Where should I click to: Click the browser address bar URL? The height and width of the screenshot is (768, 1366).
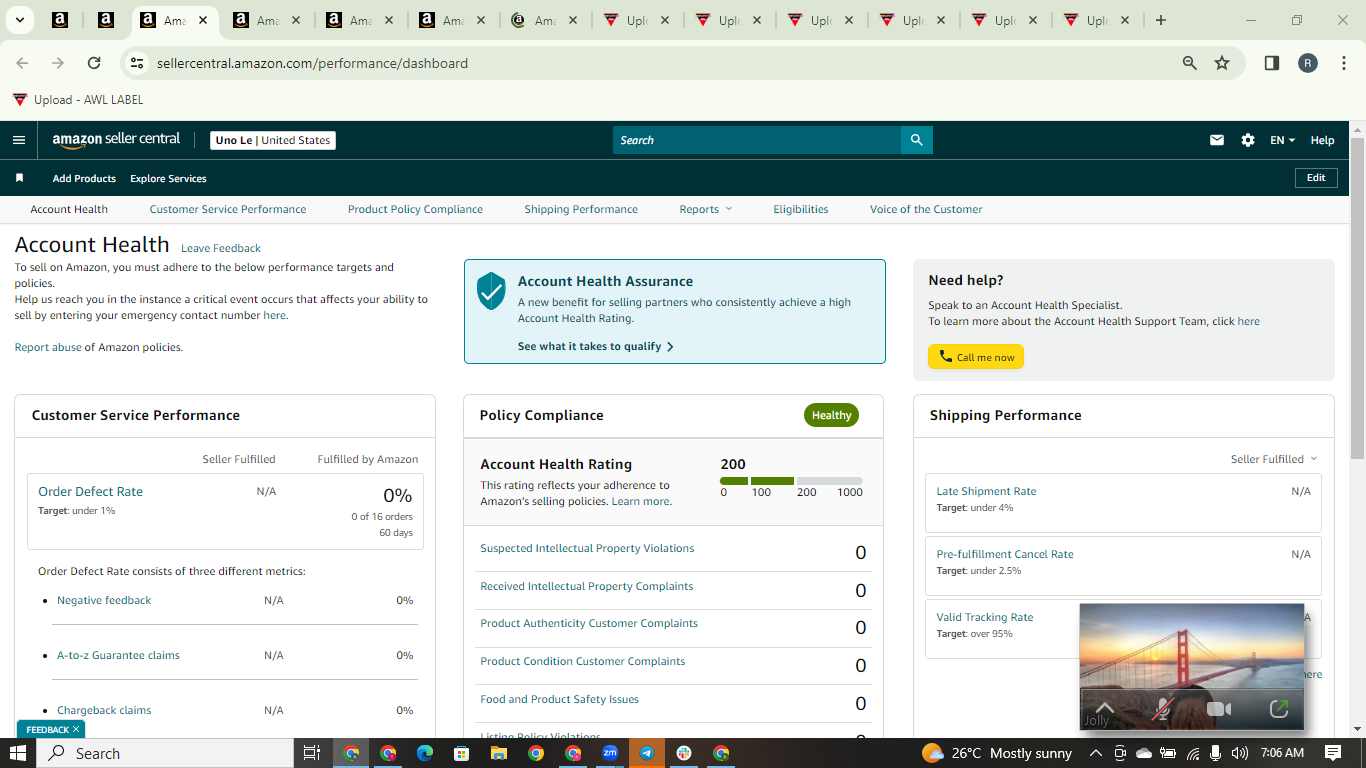point(312,63)
